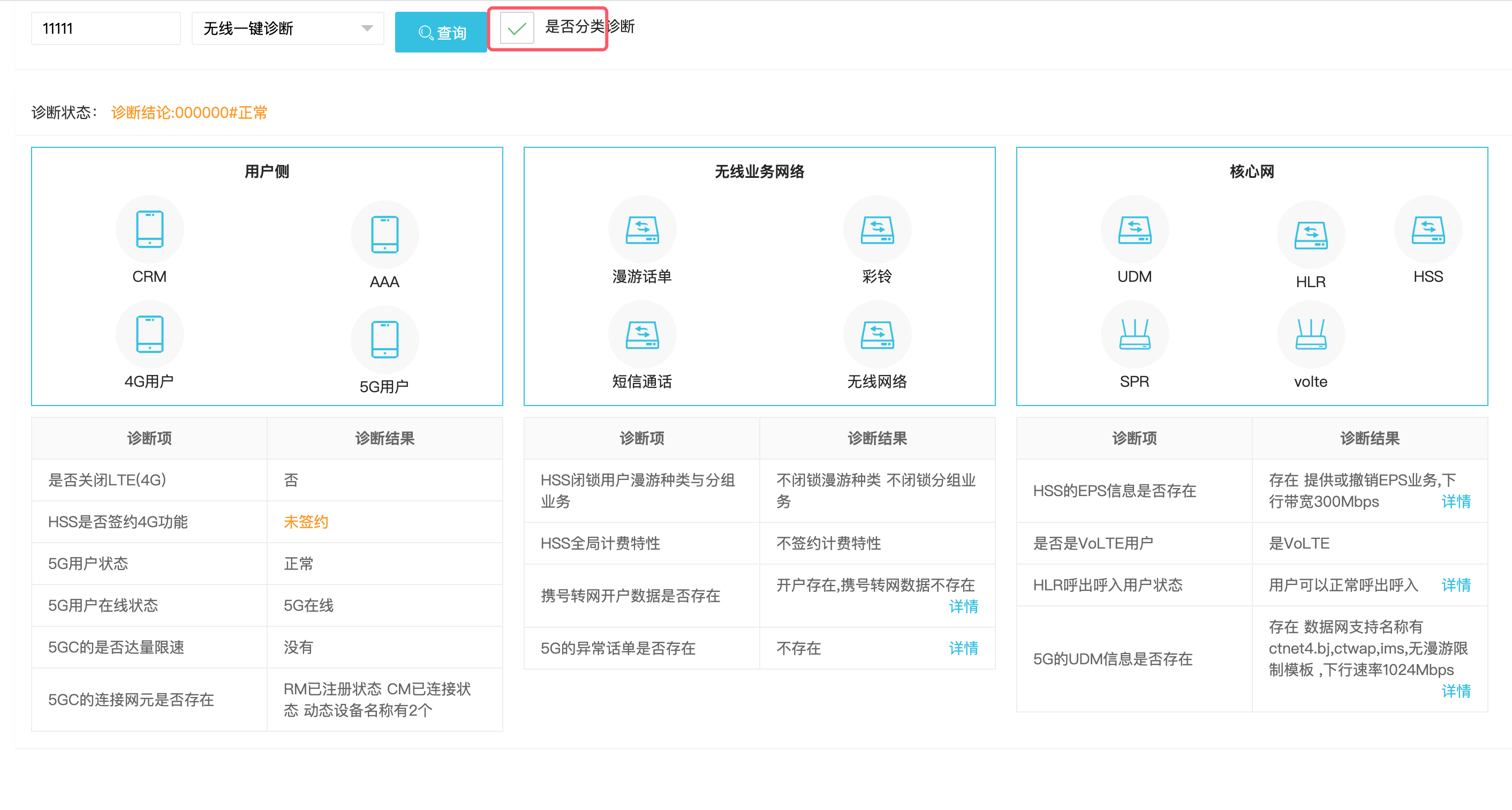Click the 用户侧 panel title
This screenshot has height=810, width=1512.
coord(267,171)
